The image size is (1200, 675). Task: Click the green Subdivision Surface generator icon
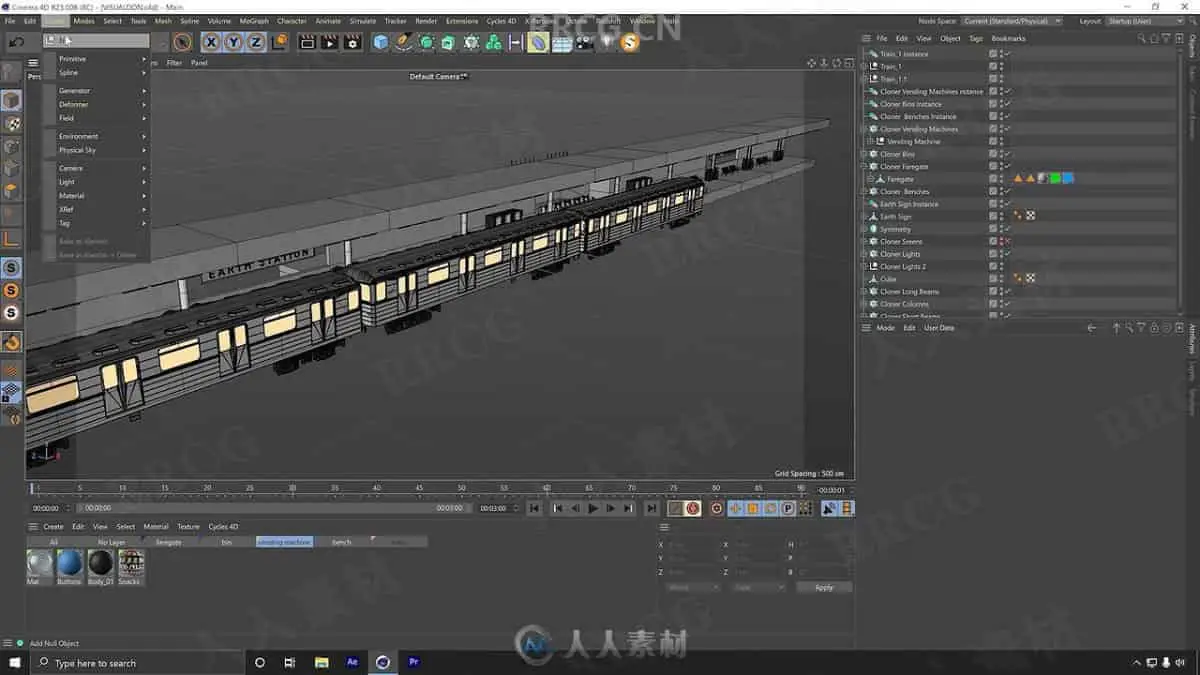(x=427, y=42)
